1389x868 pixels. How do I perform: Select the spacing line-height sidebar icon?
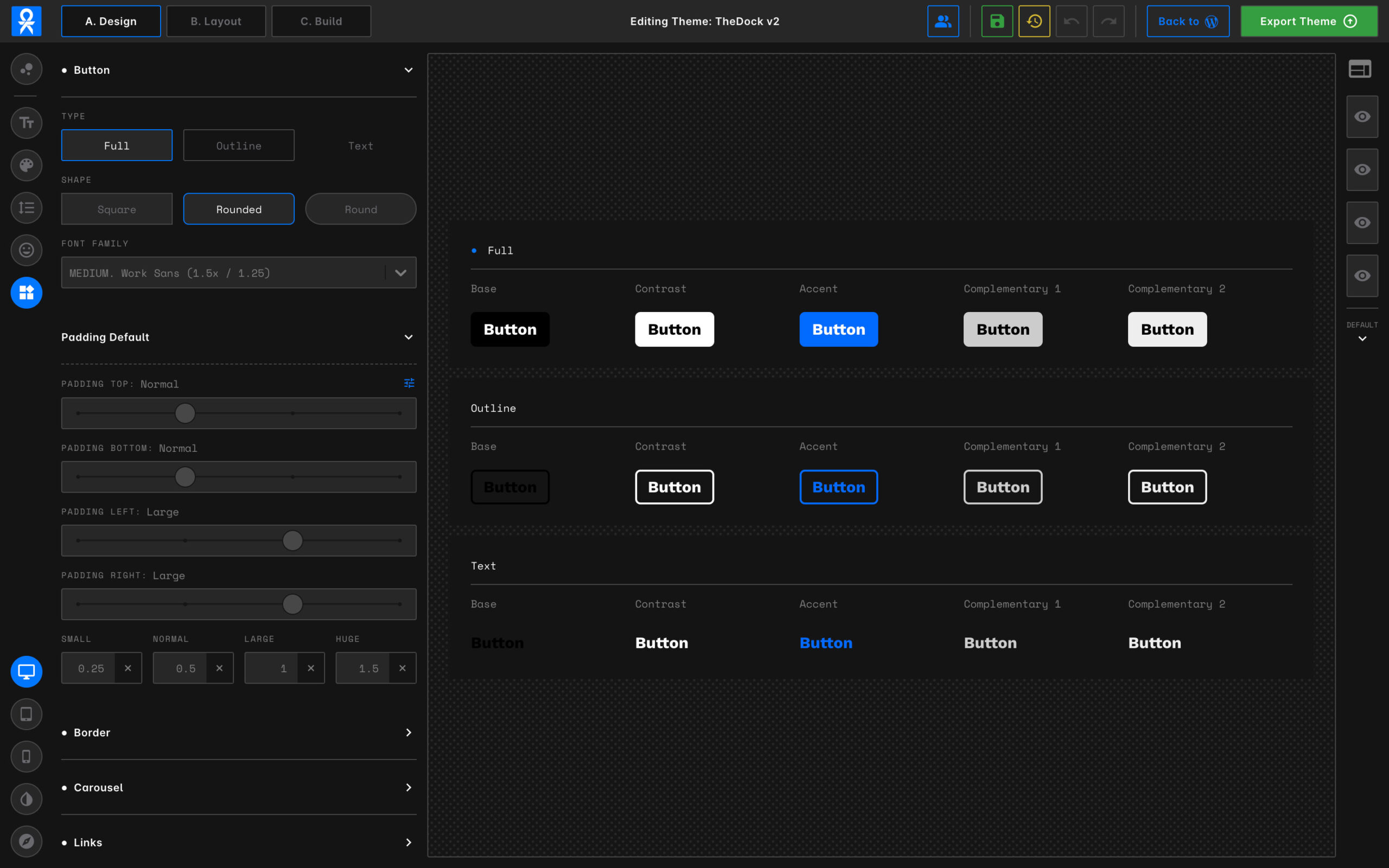point(27,208)
